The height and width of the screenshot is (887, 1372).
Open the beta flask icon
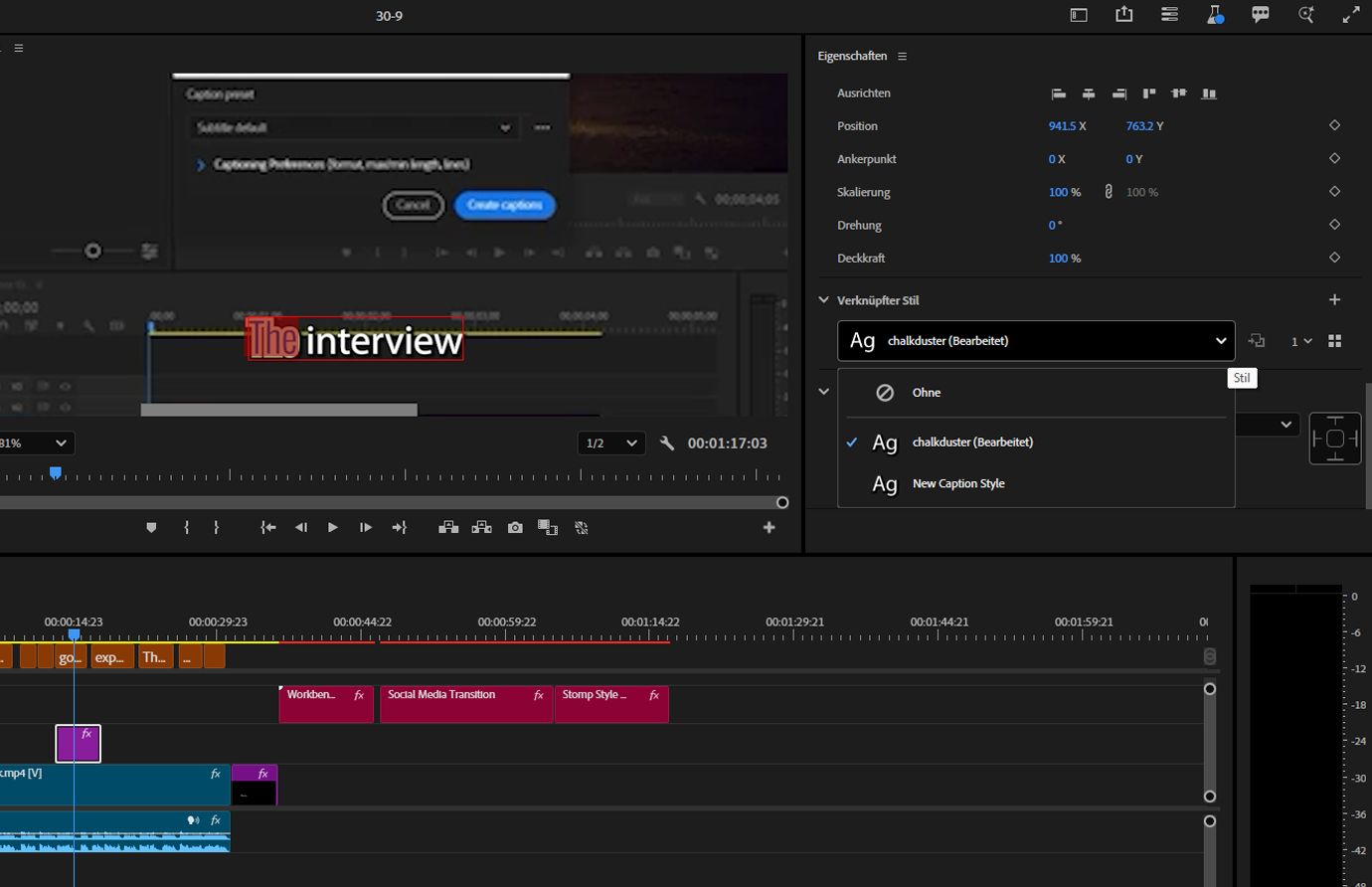[x=1215, y=15]
